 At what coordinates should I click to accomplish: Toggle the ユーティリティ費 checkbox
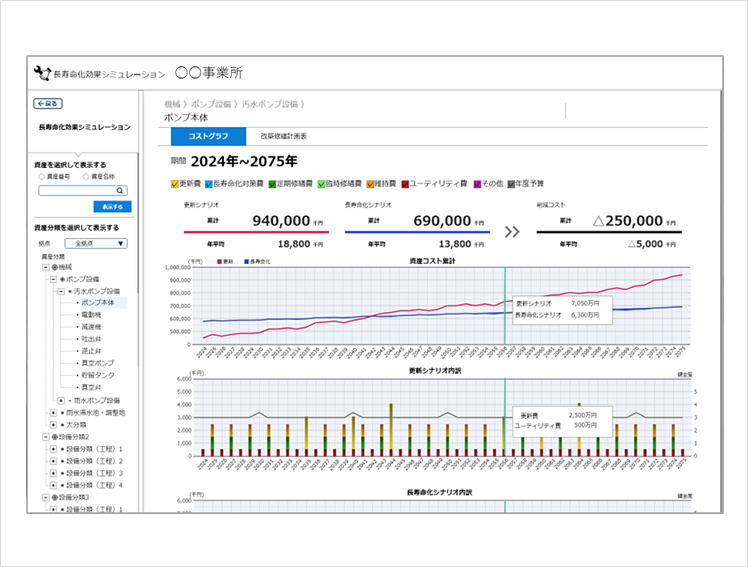[x=405, y=184]
